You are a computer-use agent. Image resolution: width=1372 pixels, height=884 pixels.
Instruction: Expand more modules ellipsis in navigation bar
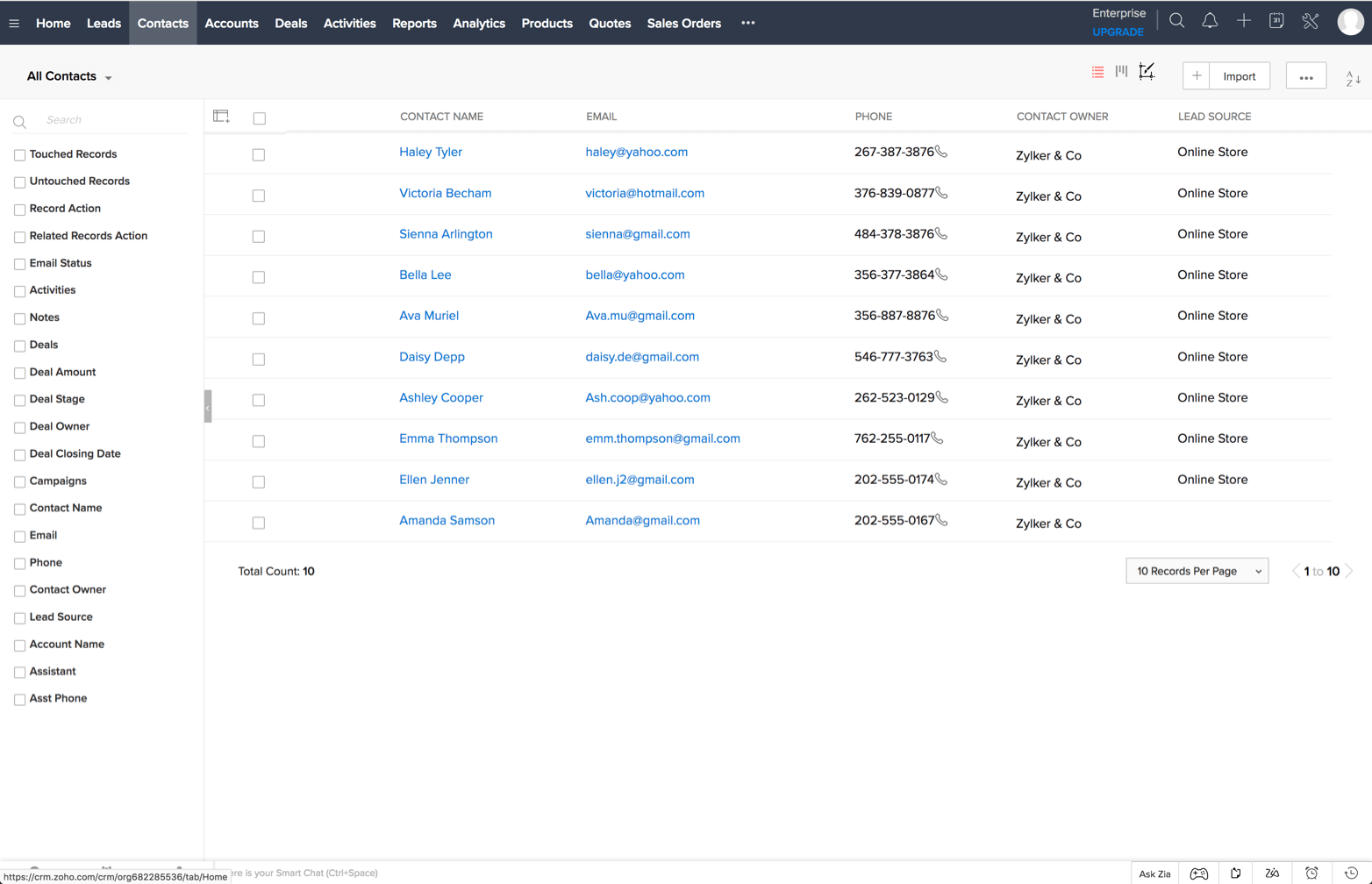tap(747, 23)
